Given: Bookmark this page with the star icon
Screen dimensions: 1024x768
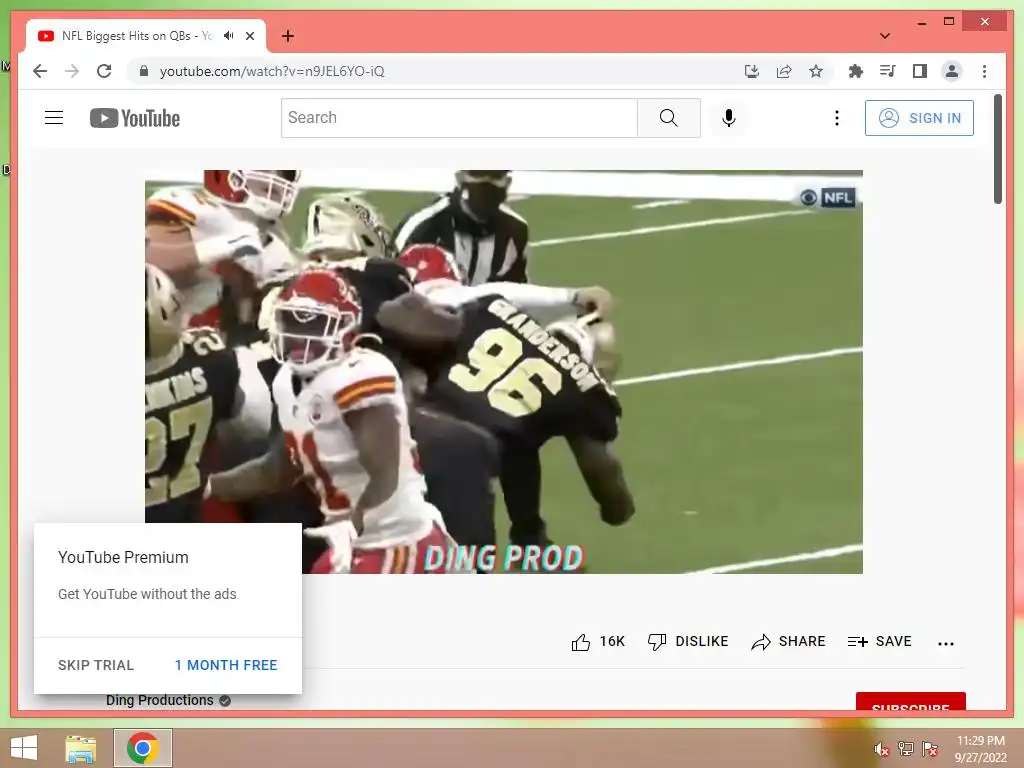Looking at the screenshot, I should click(816, 71).
